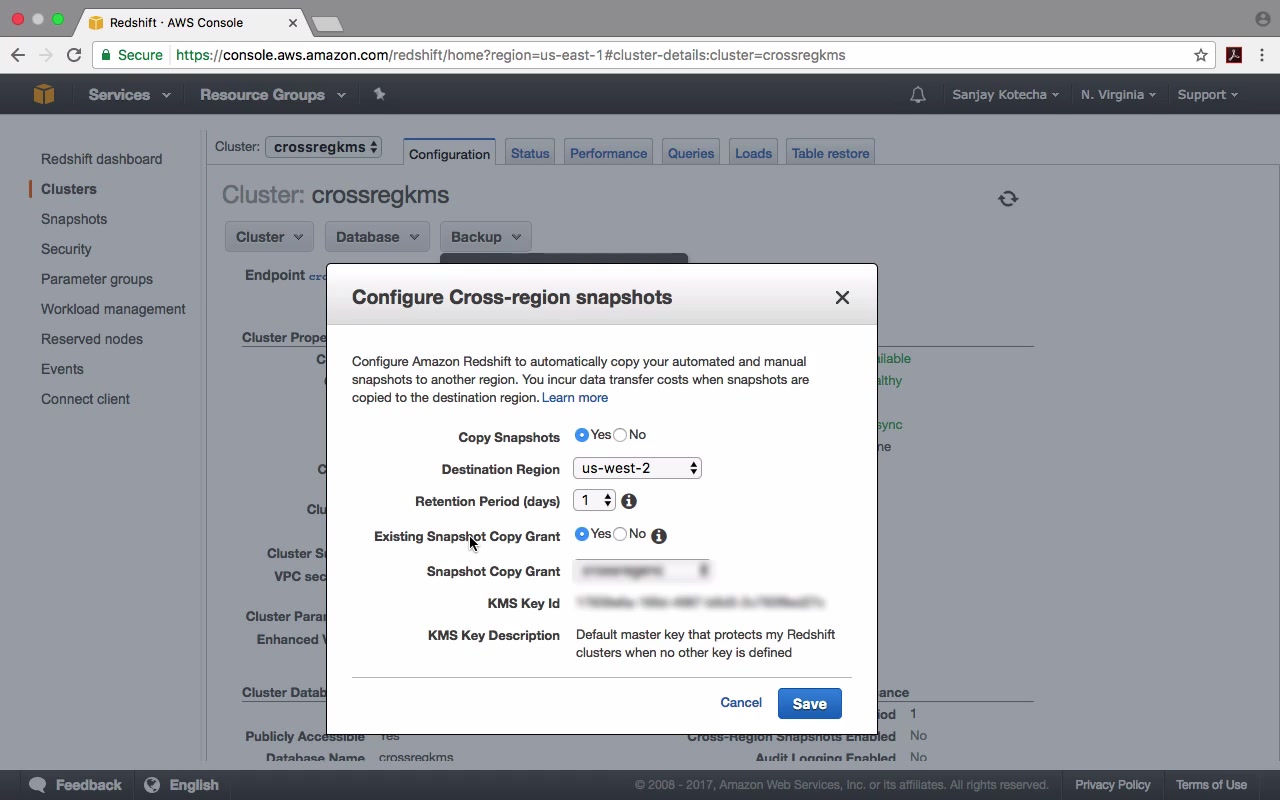The height and width of the screenshot is (800, 1280).
Task: Open Snapshots in the sidebar
Action: (x=74, y=219)
